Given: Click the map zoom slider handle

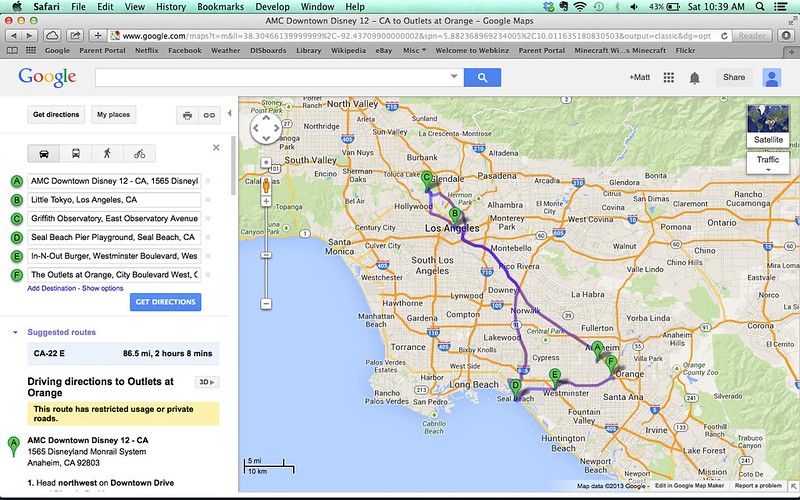Looking at the screenshot, I should (x=266, y=255).
